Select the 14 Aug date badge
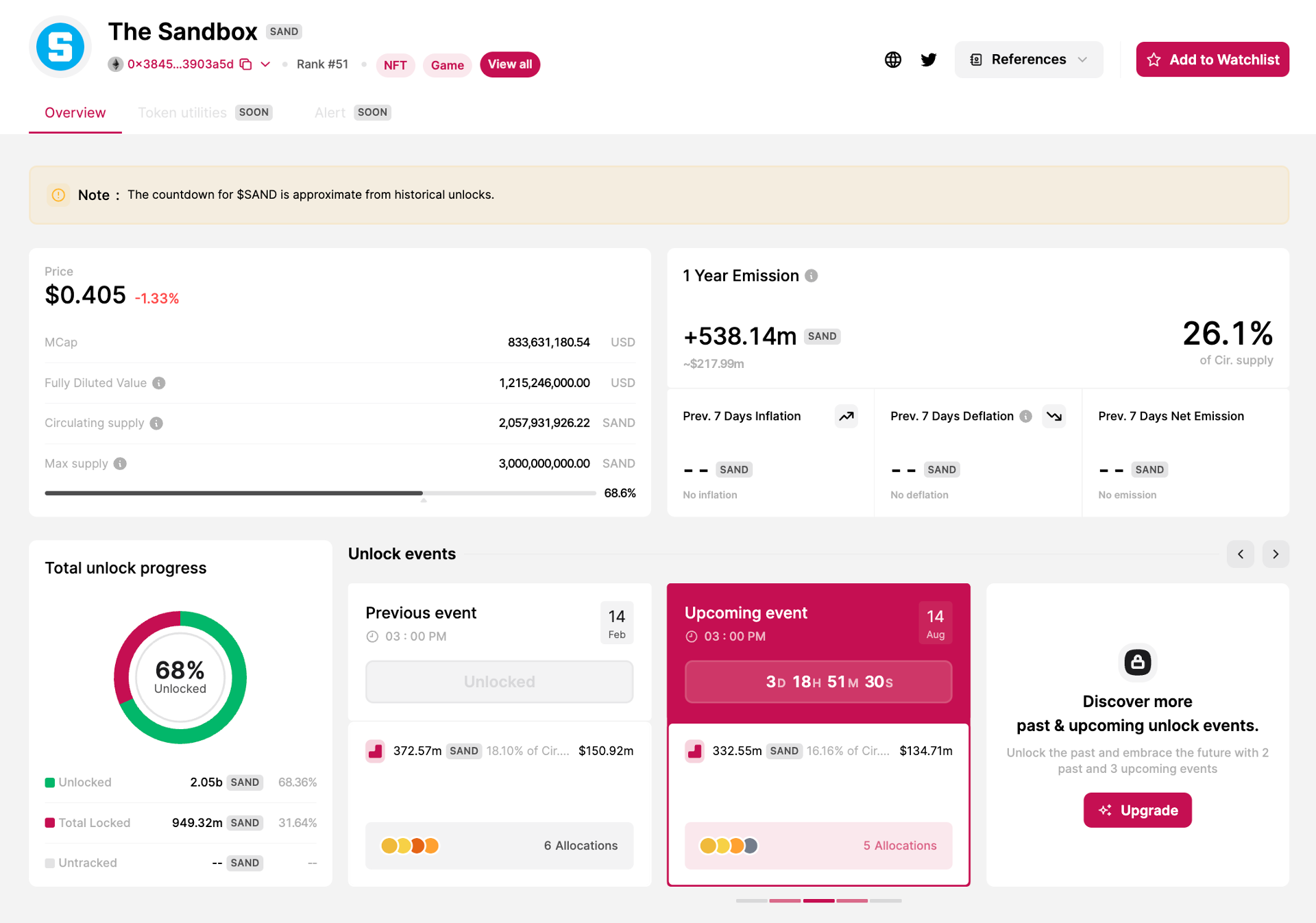Viewport: 1316px width, 923px height. (x=936, y=623)
